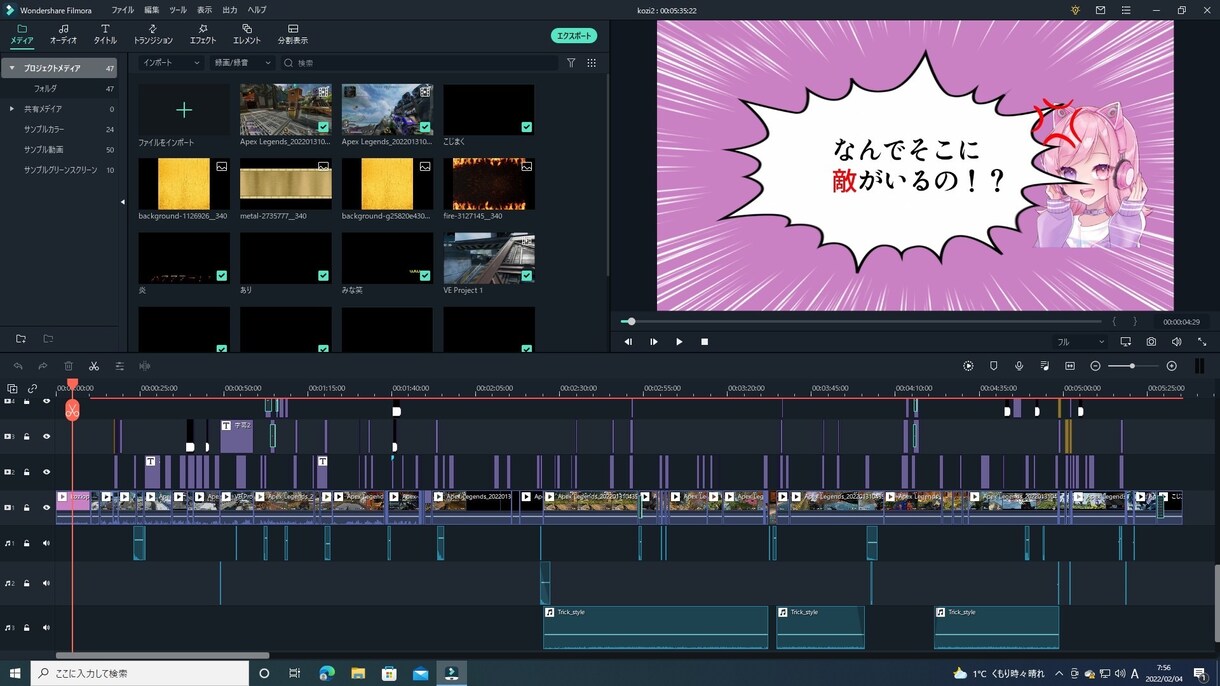Click the lightbulb icon in title bar
Screen dimensions: 1220x686
[x=1075, y=10]
